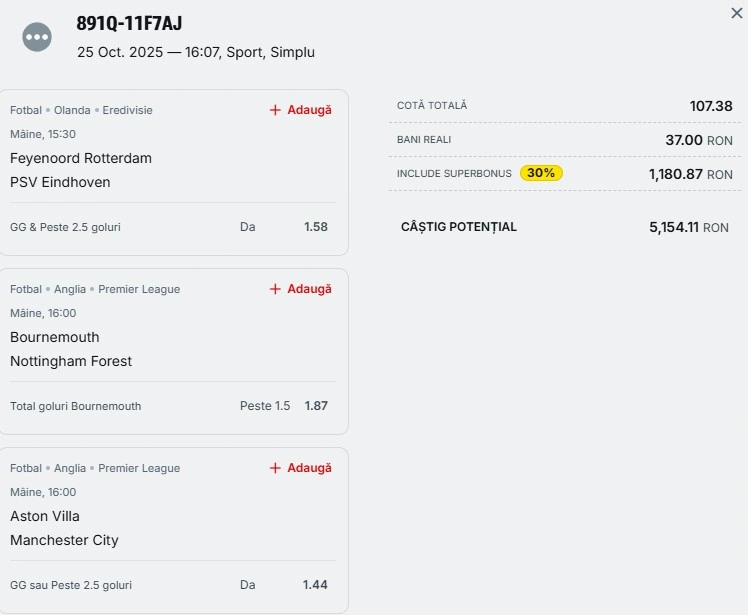Image resolution: width=748 pixels, height=615 pixels.
Task: Select the ticket code 891Q-11F7AJ
Action: (129, 24)
